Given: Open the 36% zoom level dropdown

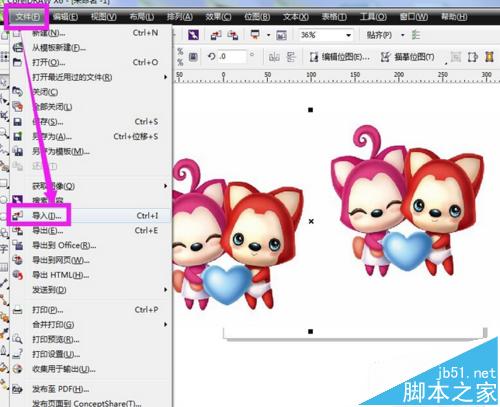Looking at the screenshot, I should coord(348,35).
